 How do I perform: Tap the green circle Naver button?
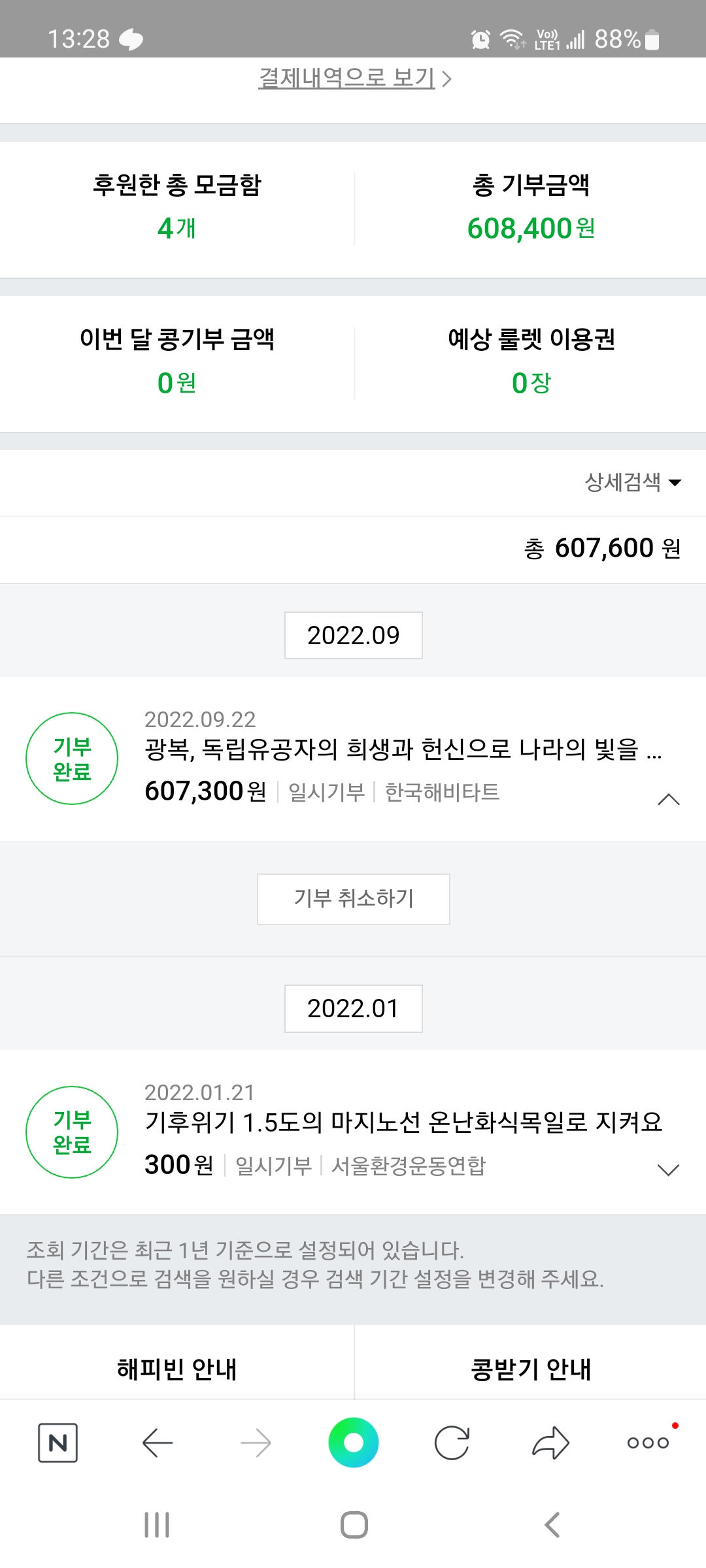pos(354,1443)
